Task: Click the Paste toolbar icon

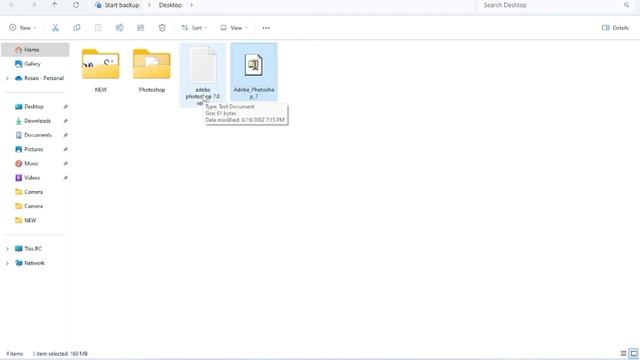Action: click(98, 28)
